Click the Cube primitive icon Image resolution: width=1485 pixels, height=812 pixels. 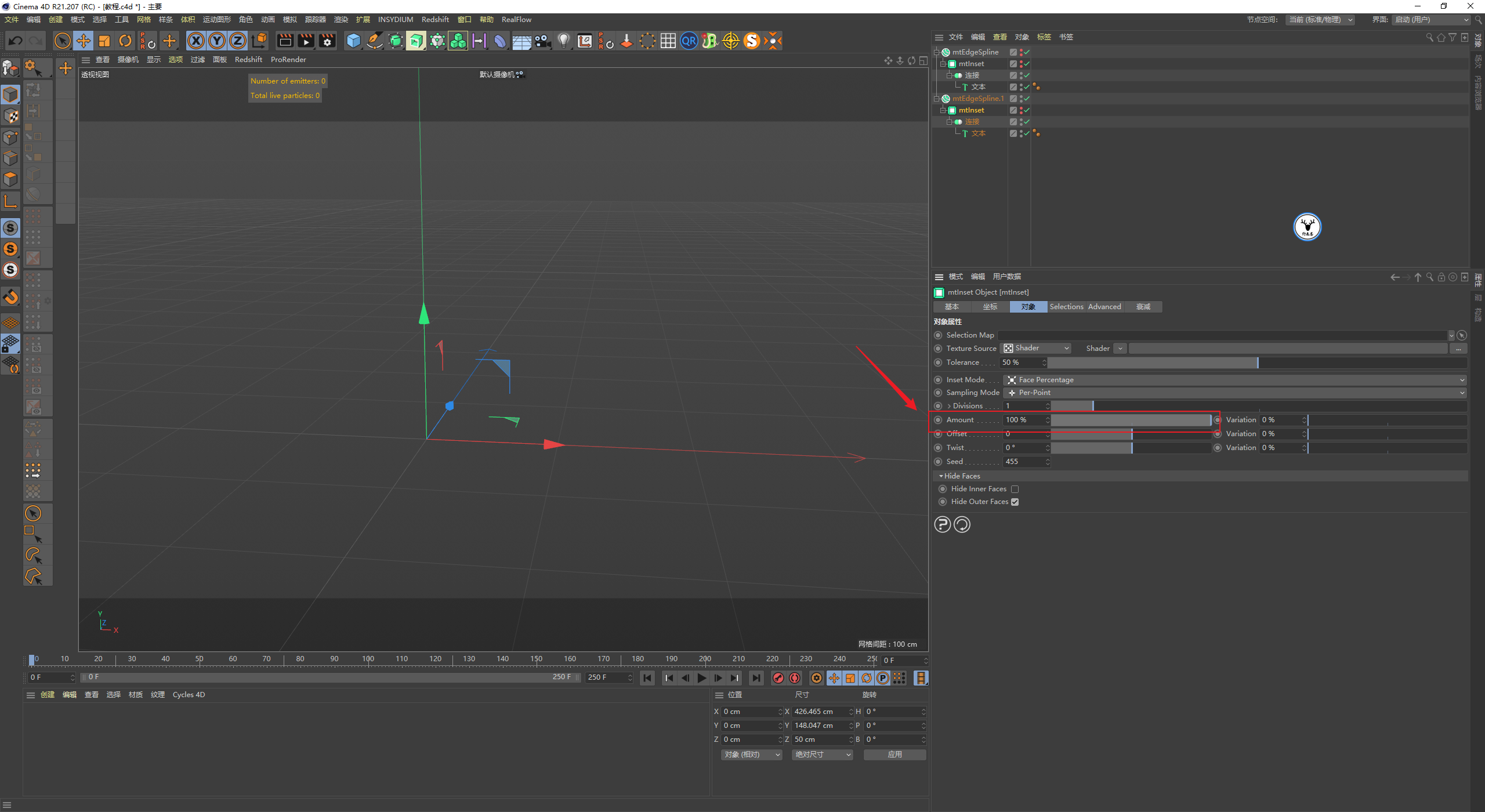pyautogui.click(x=353, y=41)
